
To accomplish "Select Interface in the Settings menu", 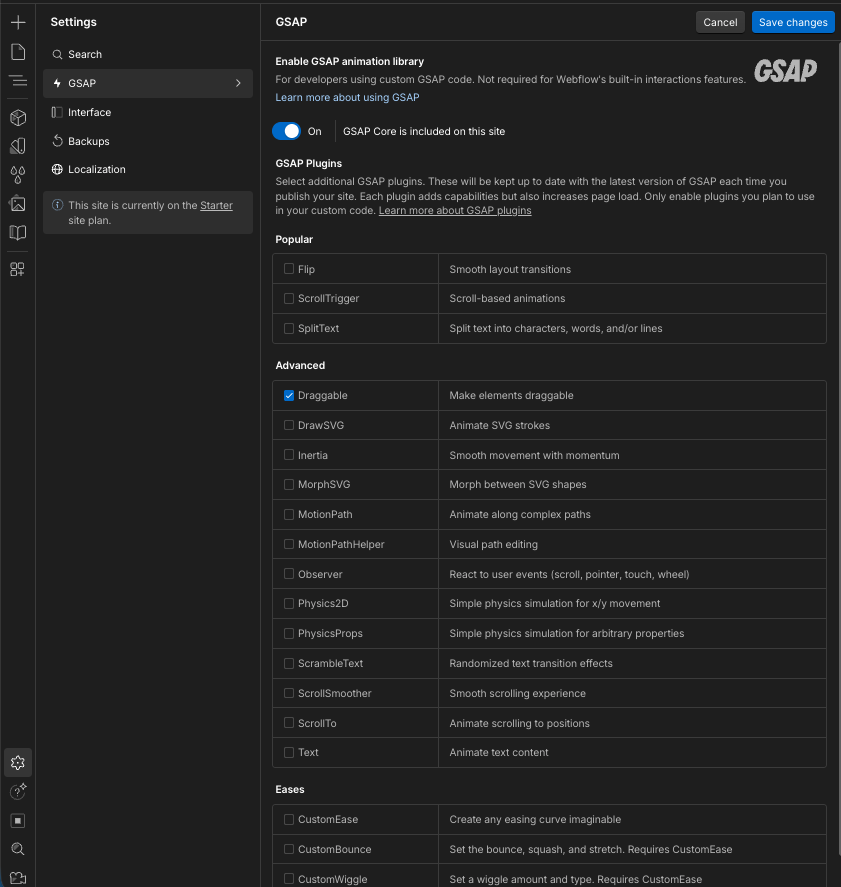I will pyautogui.click(x=89, y=113).
